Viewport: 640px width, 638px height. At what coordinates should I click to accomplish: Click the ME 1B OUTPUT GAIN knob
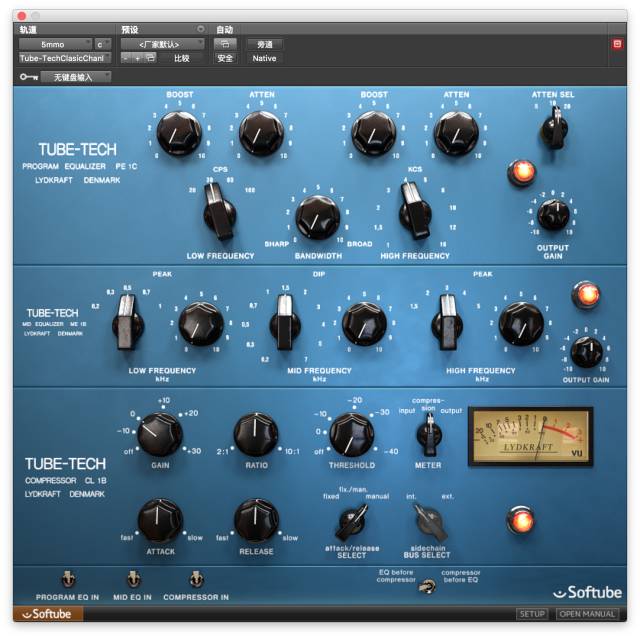point(587,352)
